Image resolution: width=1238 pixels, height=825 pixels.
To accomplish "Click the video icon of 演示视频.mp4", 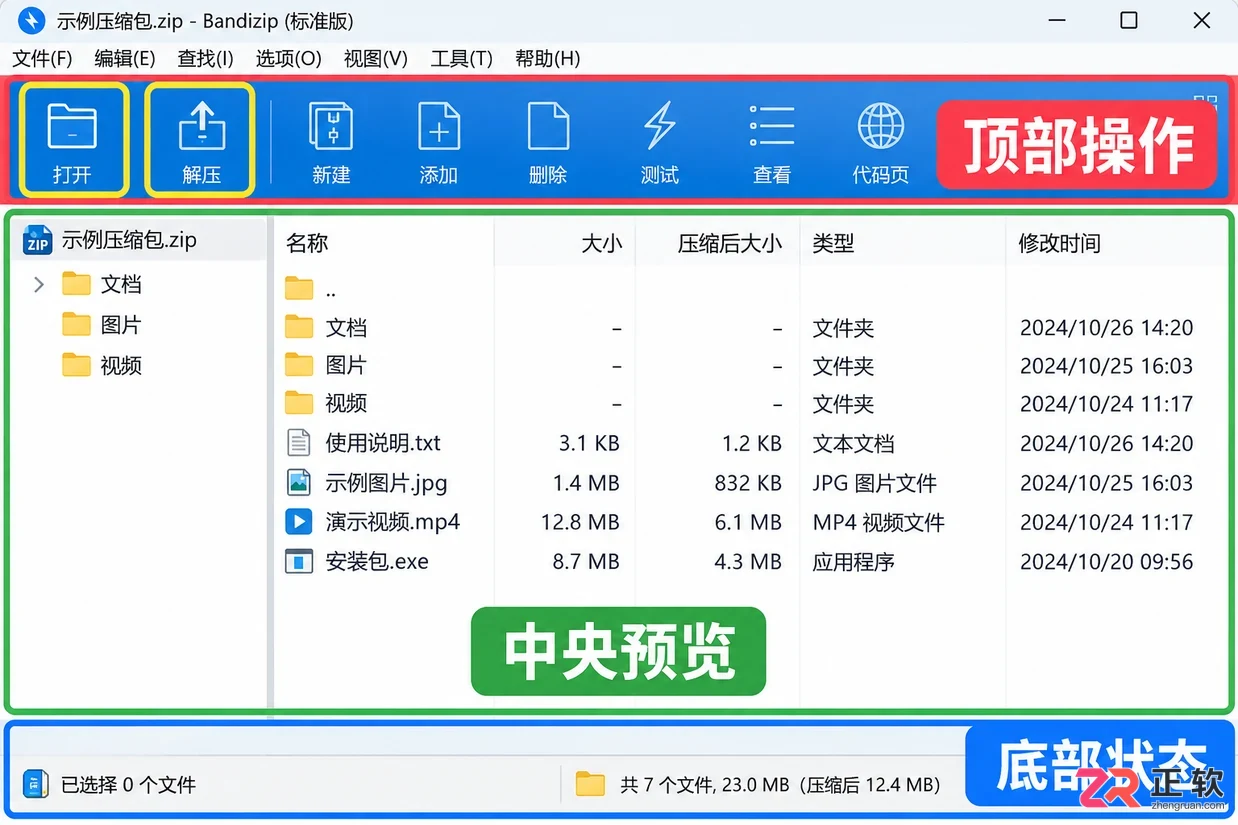I will pos(299,522).
